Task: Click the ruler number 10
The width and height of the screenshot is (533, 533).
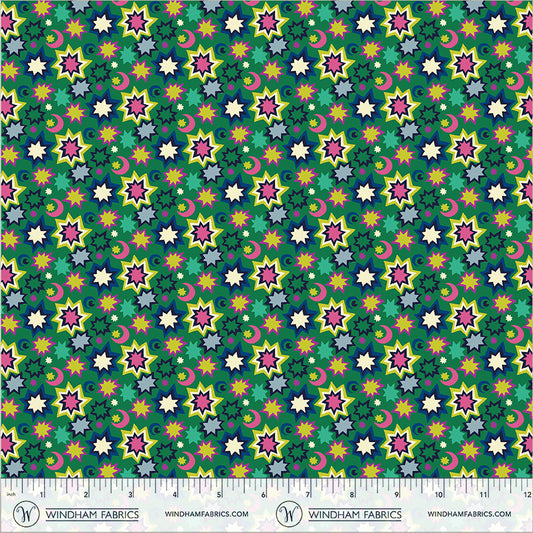Action: (x=438, y=495)
